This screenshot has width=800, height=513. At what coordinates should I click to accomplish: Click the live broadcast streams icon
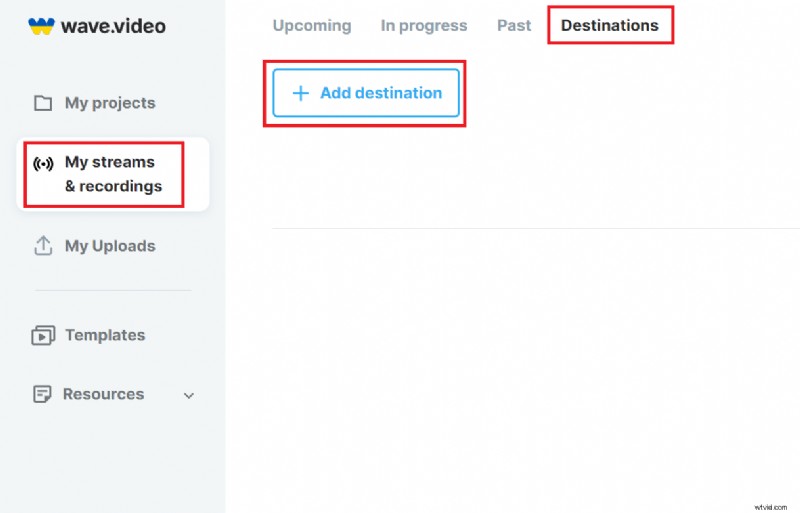point(43,164)
